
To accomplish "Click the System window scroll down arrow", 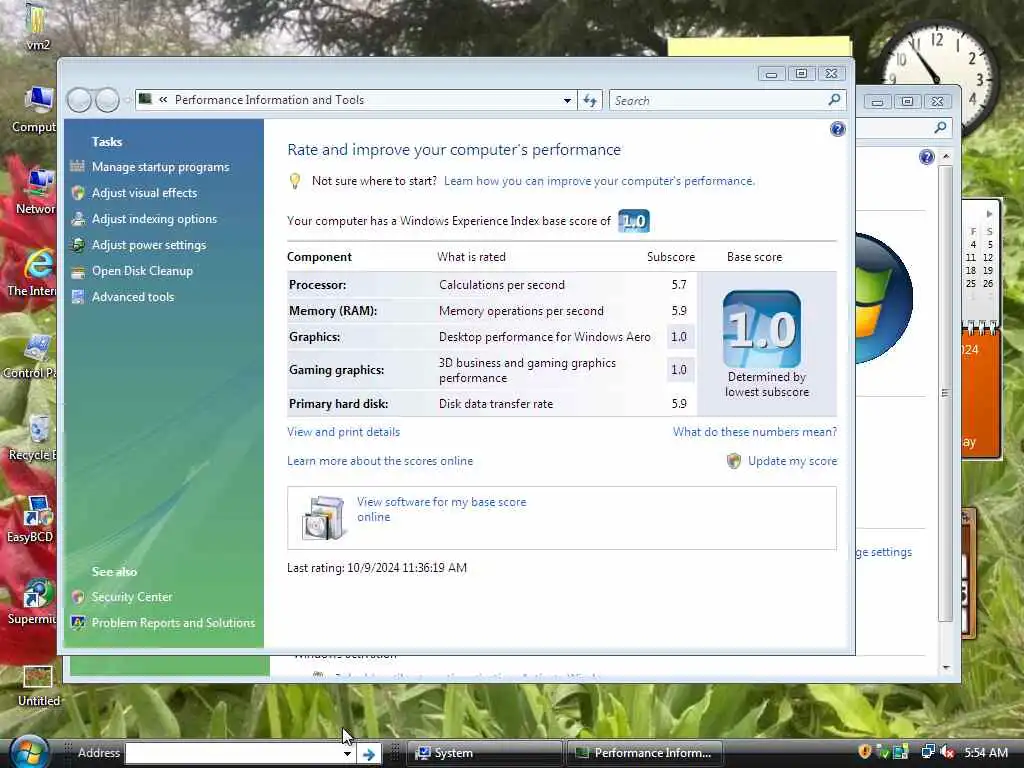I will point(946,667).
